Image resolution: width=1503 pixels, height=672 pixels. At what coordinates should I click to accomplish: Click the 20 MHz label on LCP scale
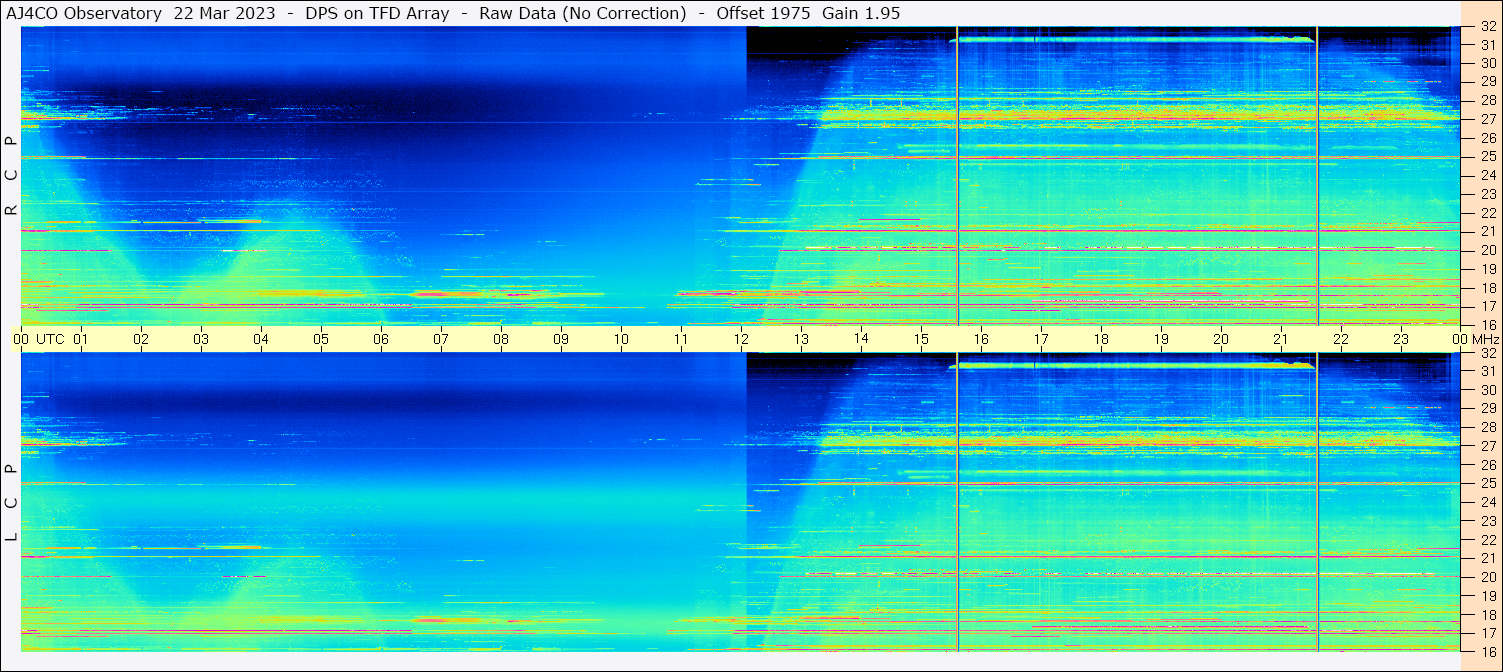tap(1487, 577)
